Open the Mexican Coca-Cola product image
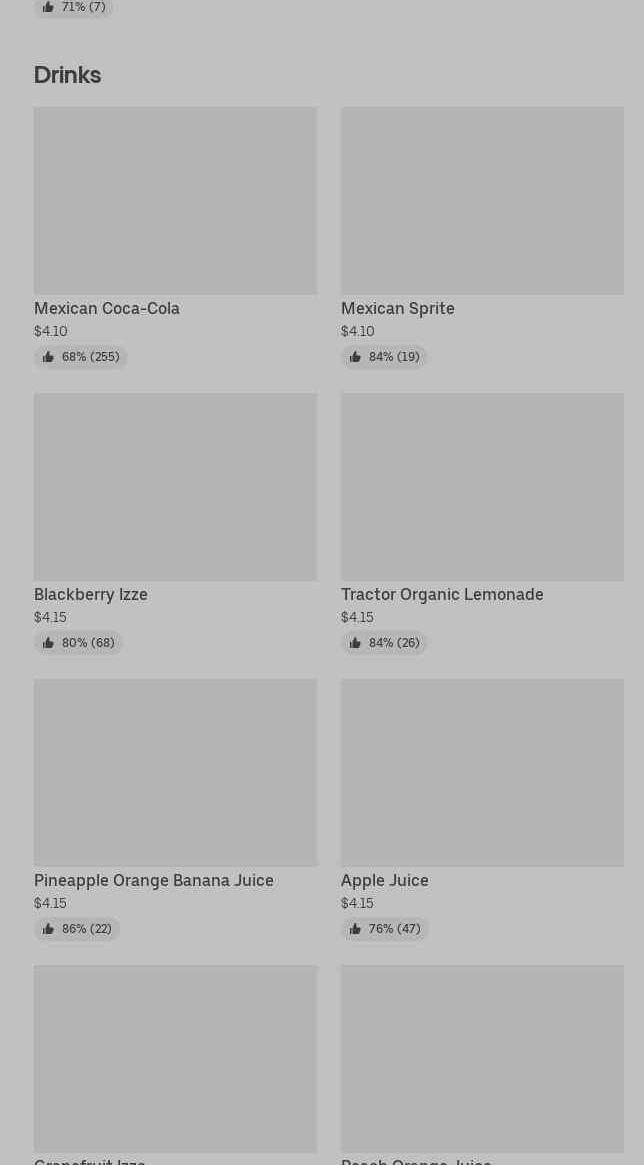644x1165 pixels. point(175,200)
